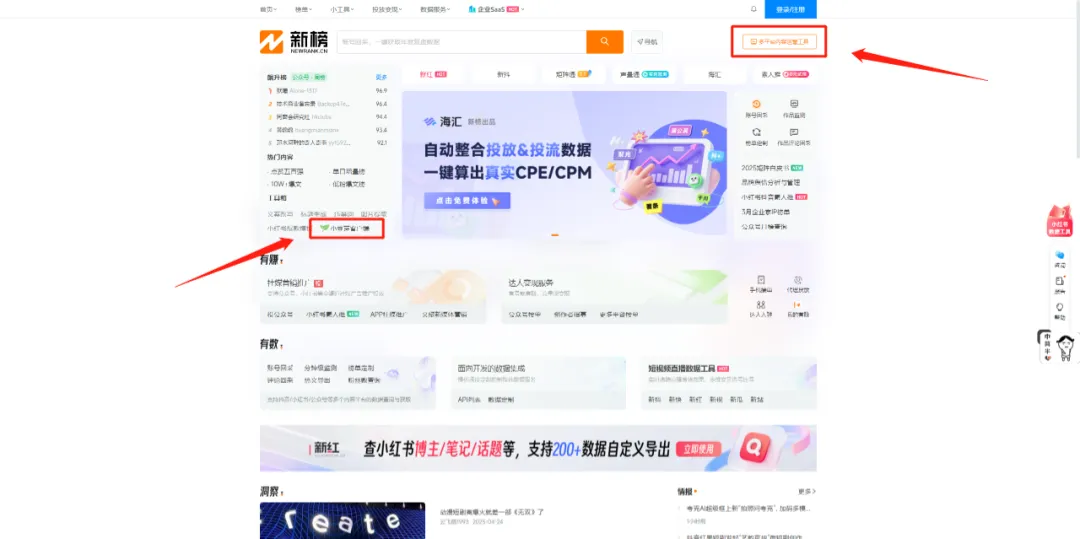Switch to the 海汇 product tab

pos(714,74)
